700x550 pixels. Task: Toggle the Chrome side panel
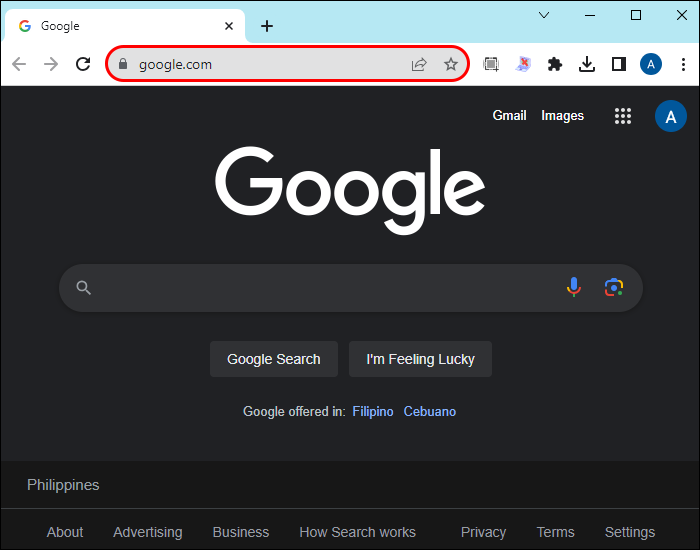(x=619, y=64)
